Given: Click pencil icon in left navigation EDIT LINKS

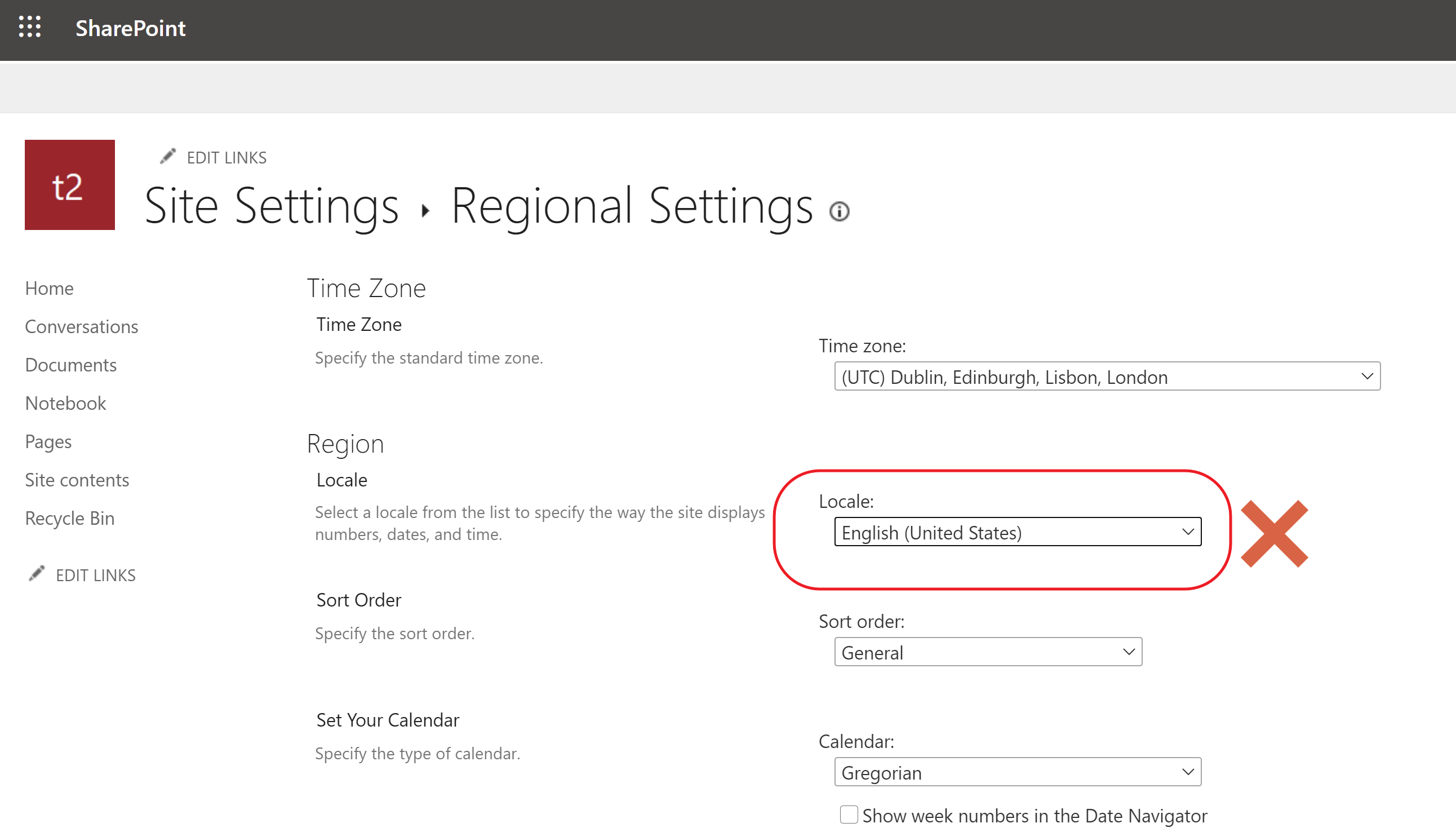Looking at the screenshot, I should 37,574.
